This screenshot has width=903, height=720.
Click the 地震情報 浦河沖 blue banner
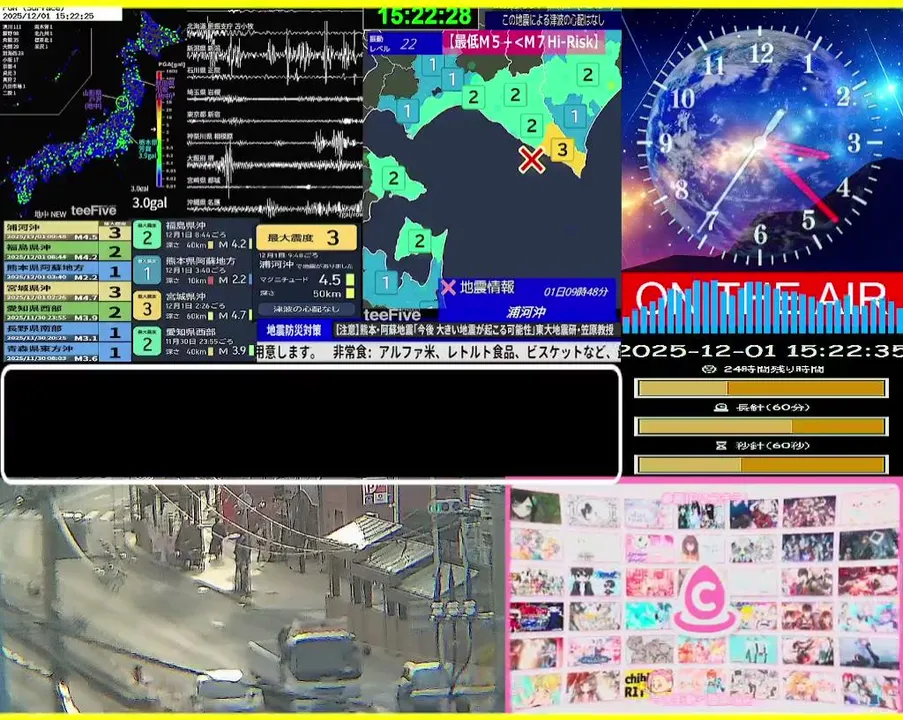pyautogui.click(x=527, y=300)
